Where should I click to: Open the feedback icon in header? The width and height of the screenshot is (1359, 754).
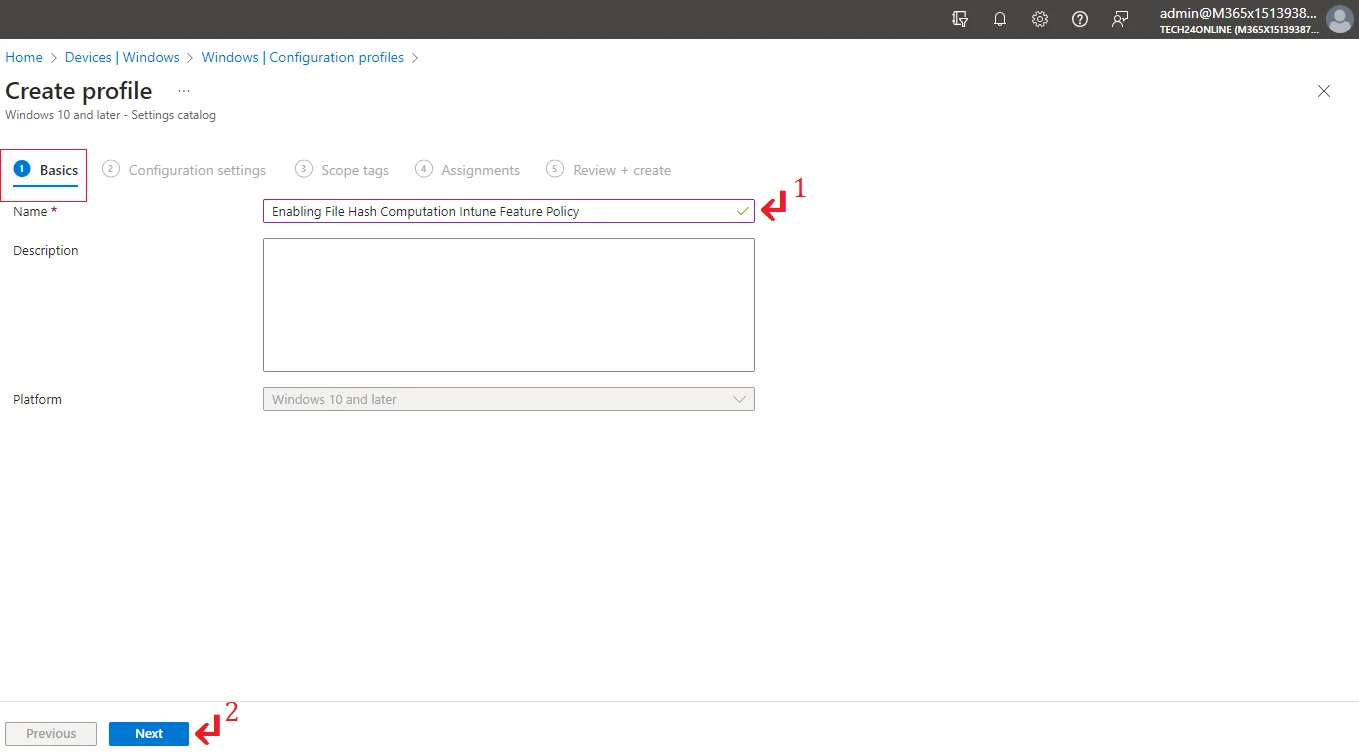(x=1120, y=19)
